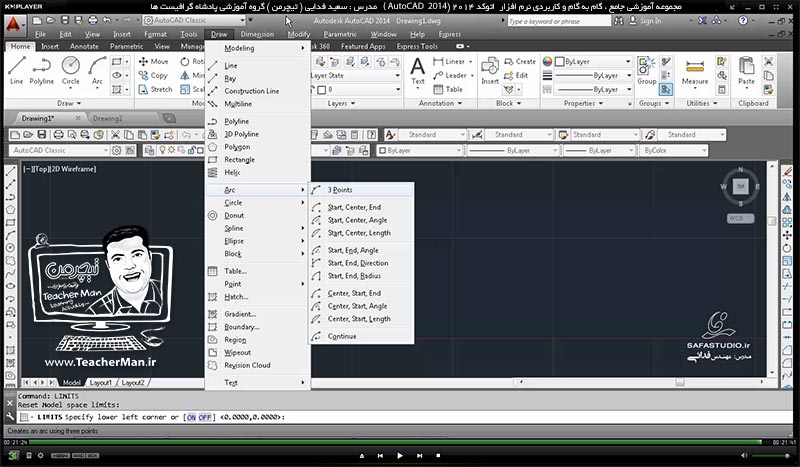Switch to the Featured Apps ribbon tab

[363, 46]
